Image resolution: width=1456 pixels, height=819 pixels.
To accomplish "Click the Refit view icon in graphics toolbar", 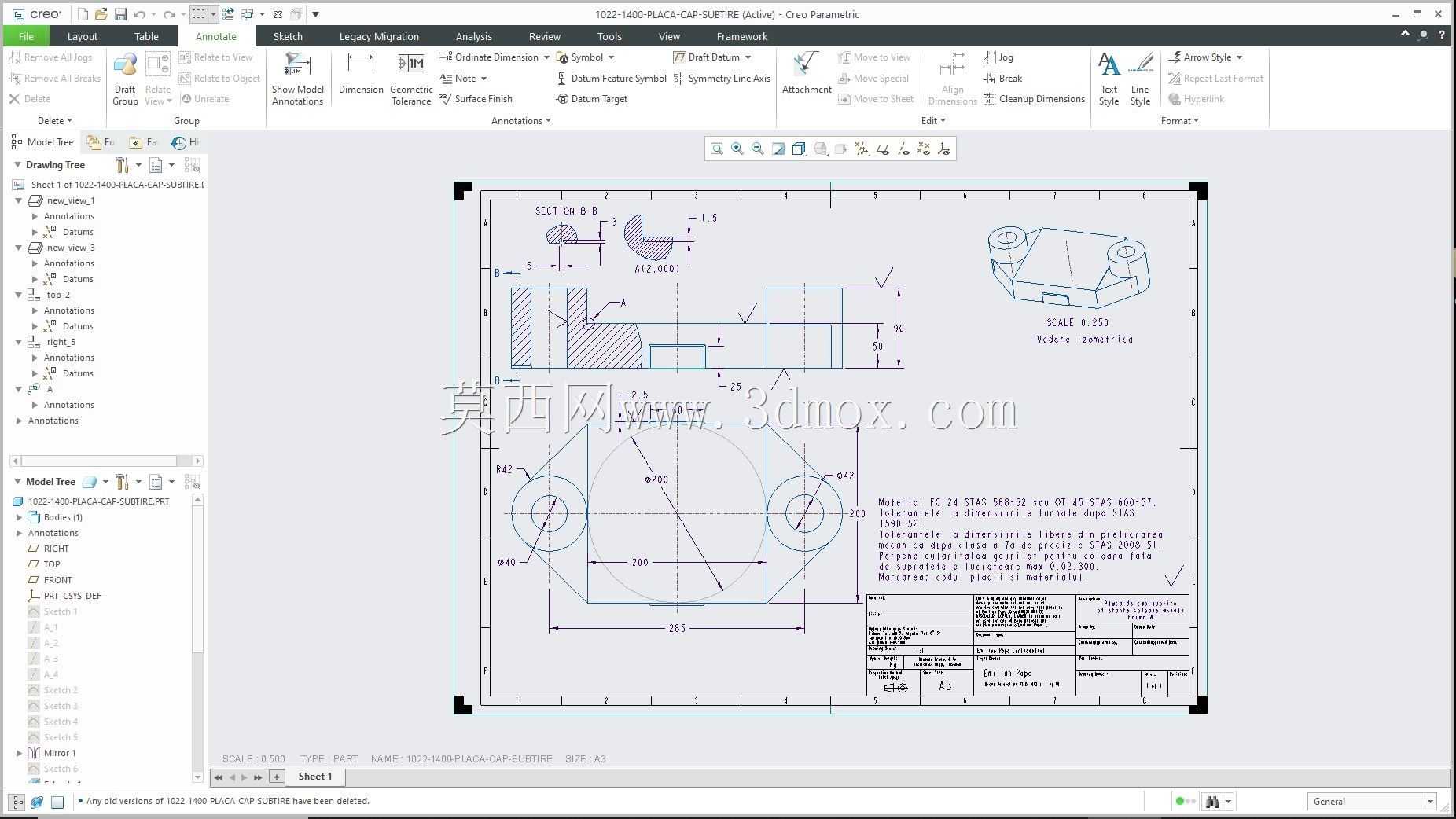I will 717,149.
